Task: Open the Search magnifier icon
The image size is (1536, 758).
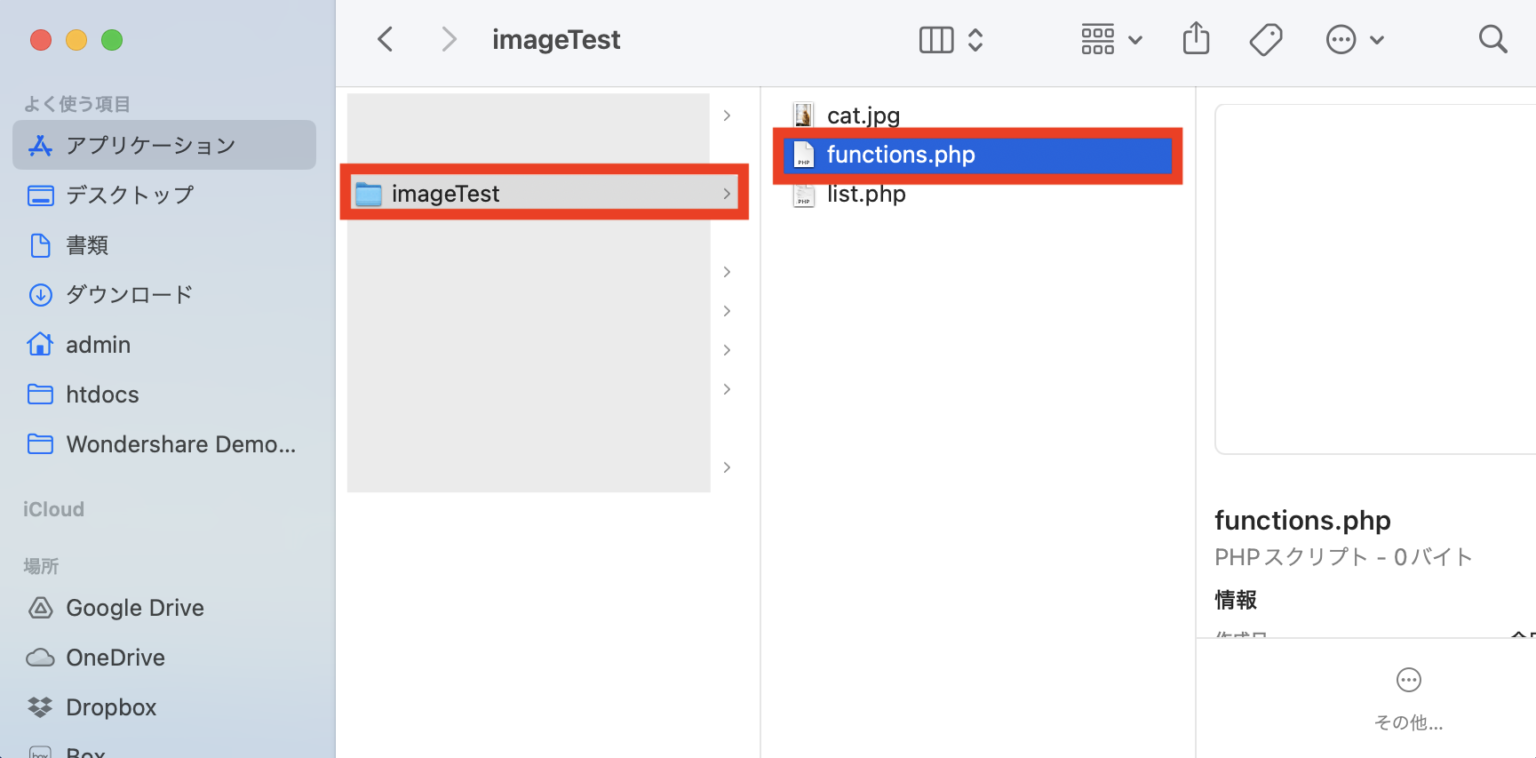Action: point(1492,40)
